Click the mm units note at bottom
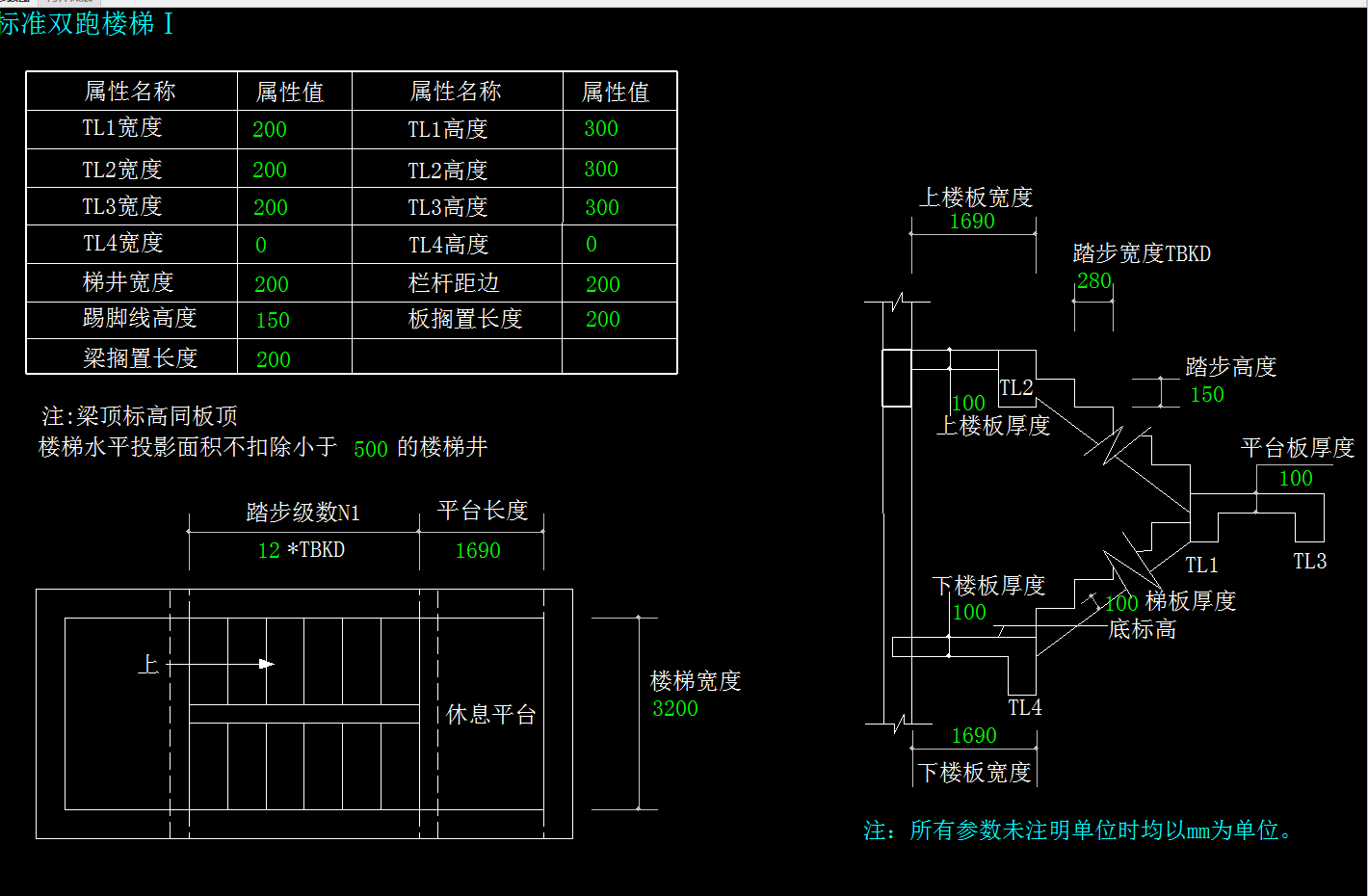The width and height of the screenshot is (1368, 896). [1080, 830]
